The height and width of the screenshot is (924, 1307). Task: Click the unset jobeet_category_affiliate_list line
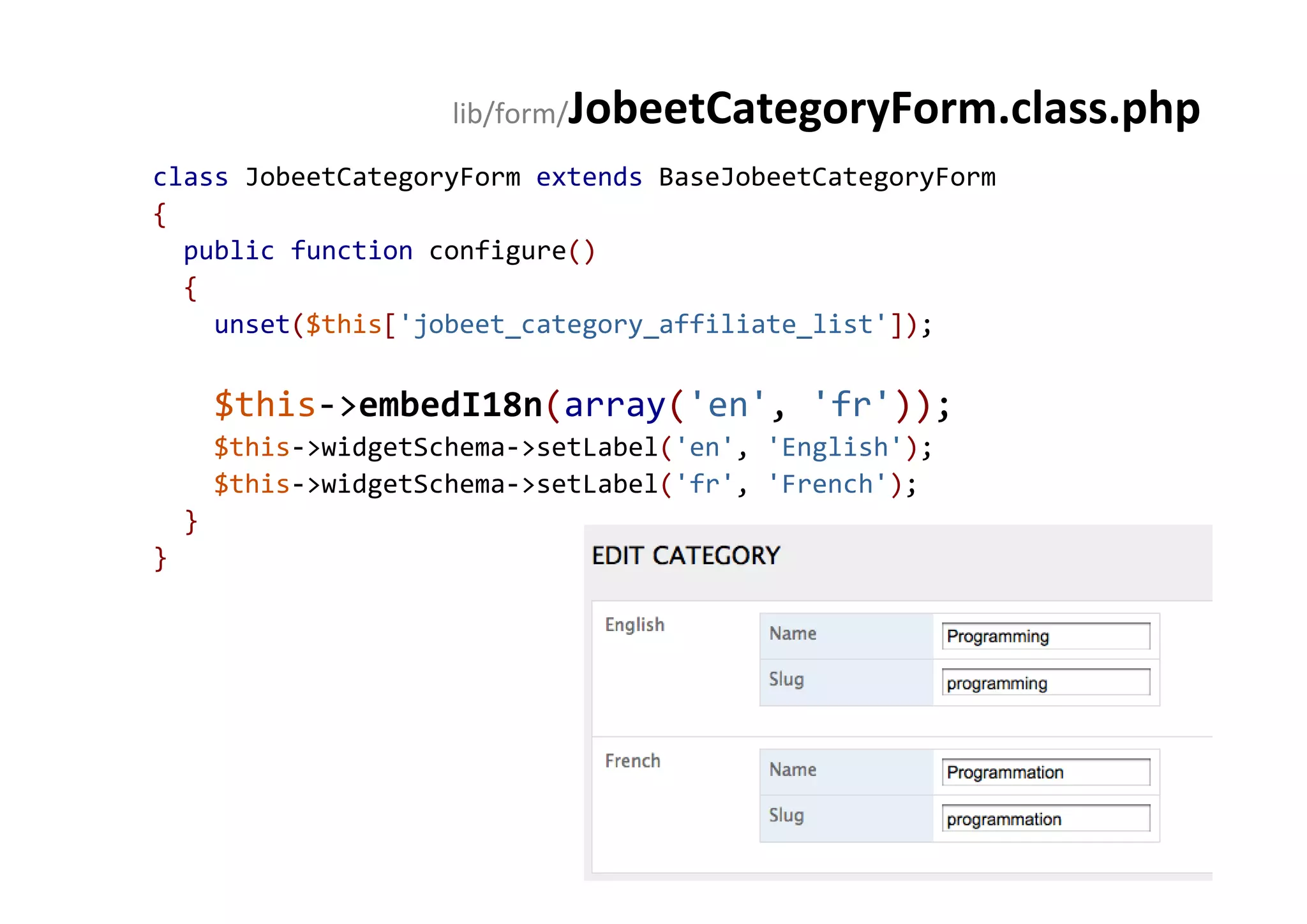(x=573, y=325)
